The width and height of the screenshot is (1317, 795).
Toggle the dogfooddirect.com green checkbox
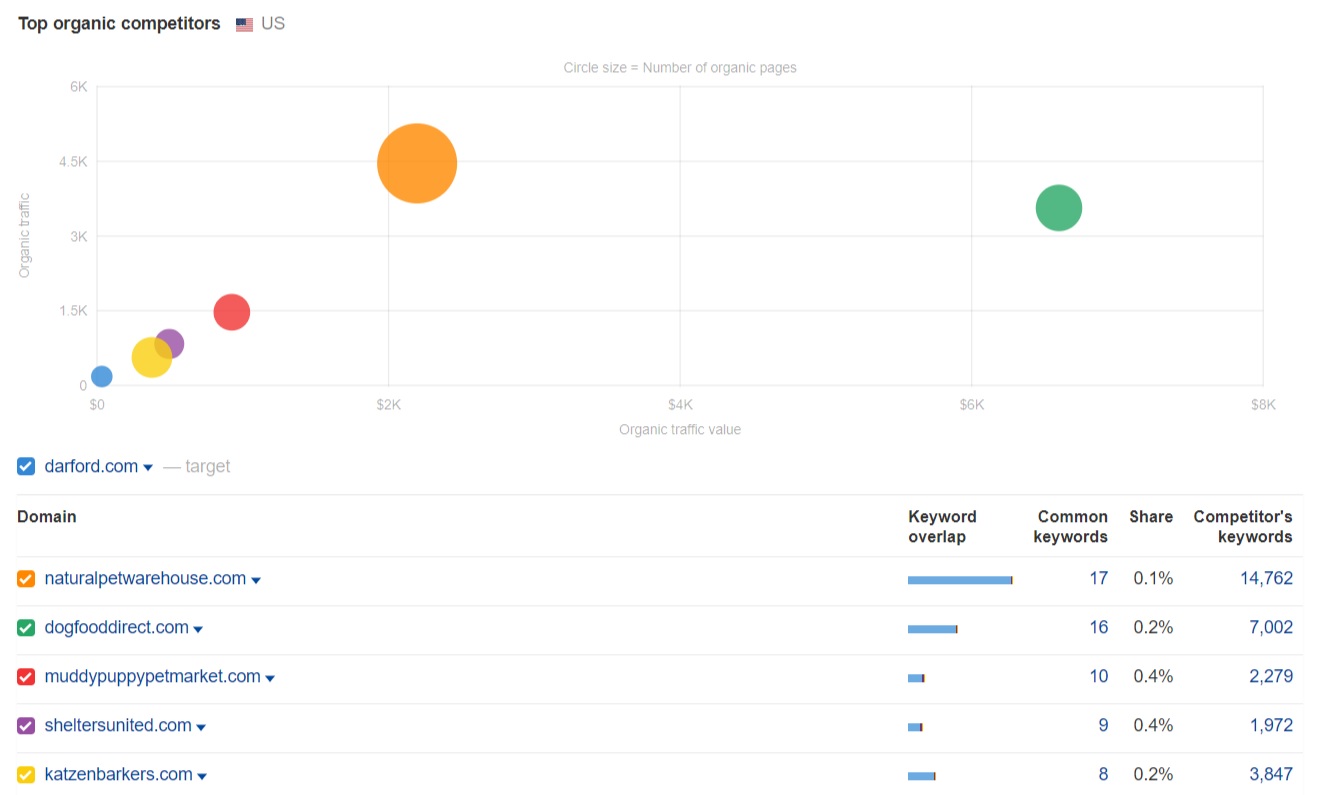coord(26,628)
